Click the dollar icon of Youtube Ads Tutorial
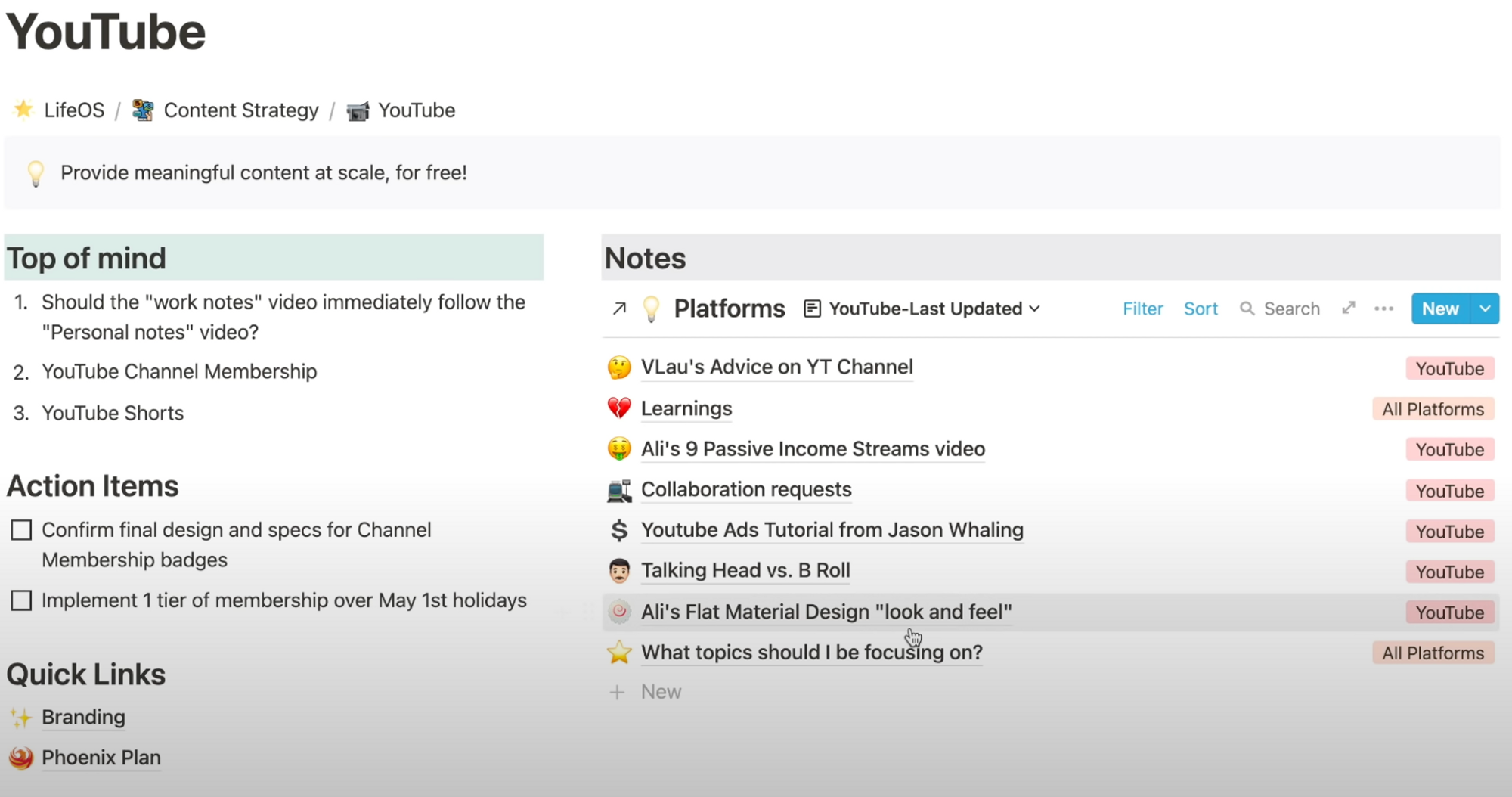This screenshot has height=797, width=1512. click(x=619, y=530)
